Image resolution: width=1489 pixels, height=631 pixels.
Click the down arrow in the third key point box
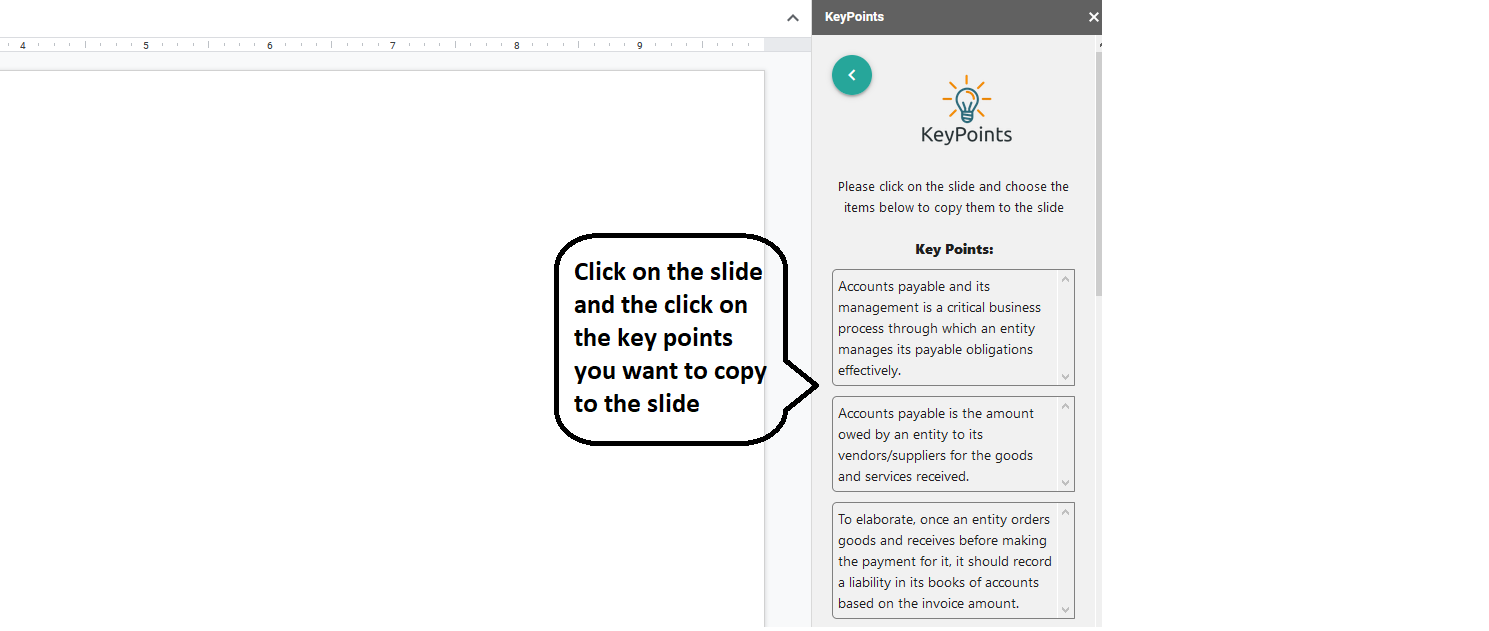click(x=1066, y=609)
